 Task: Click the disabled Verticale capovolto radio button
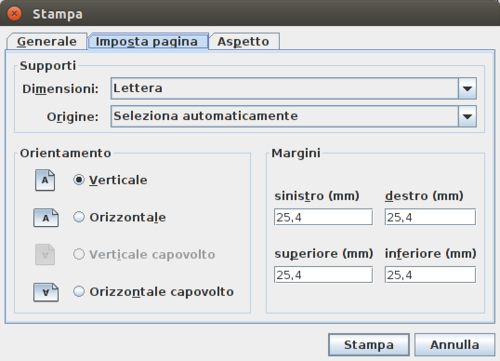click(x=79, y=254)
